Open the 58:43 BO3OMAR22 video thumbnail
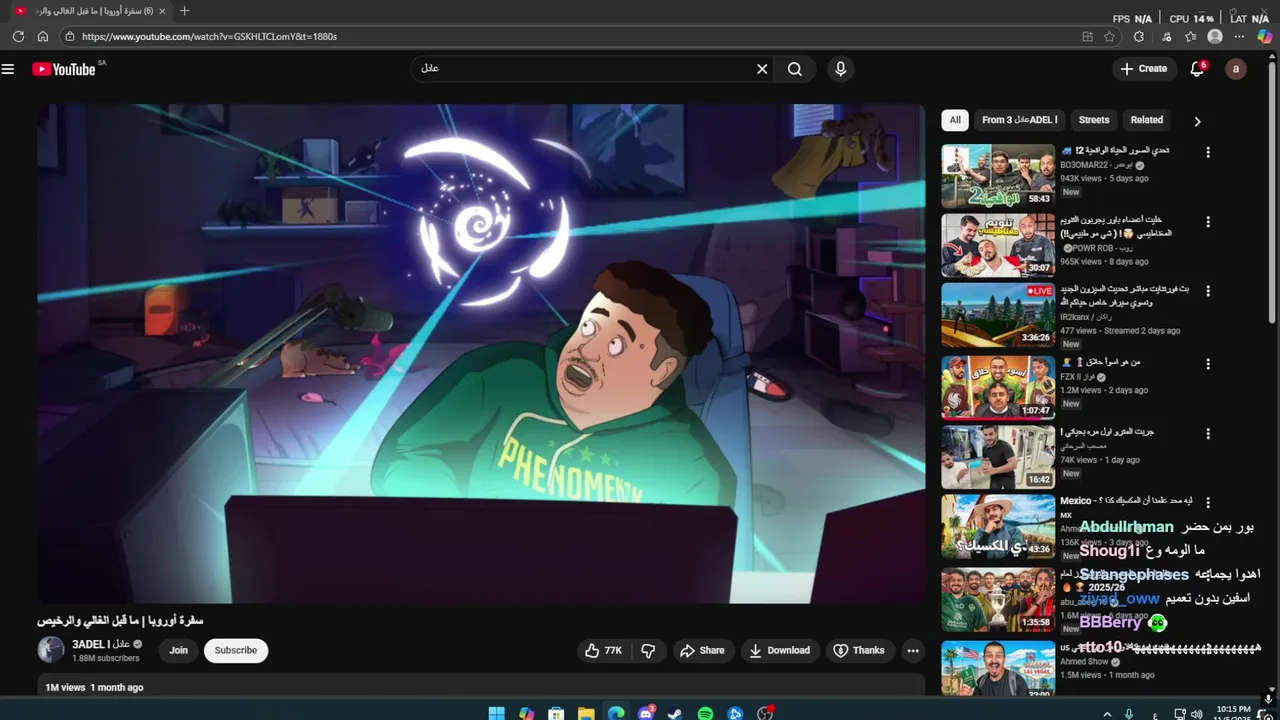The image size is (1280, 720). coord(998,176)
